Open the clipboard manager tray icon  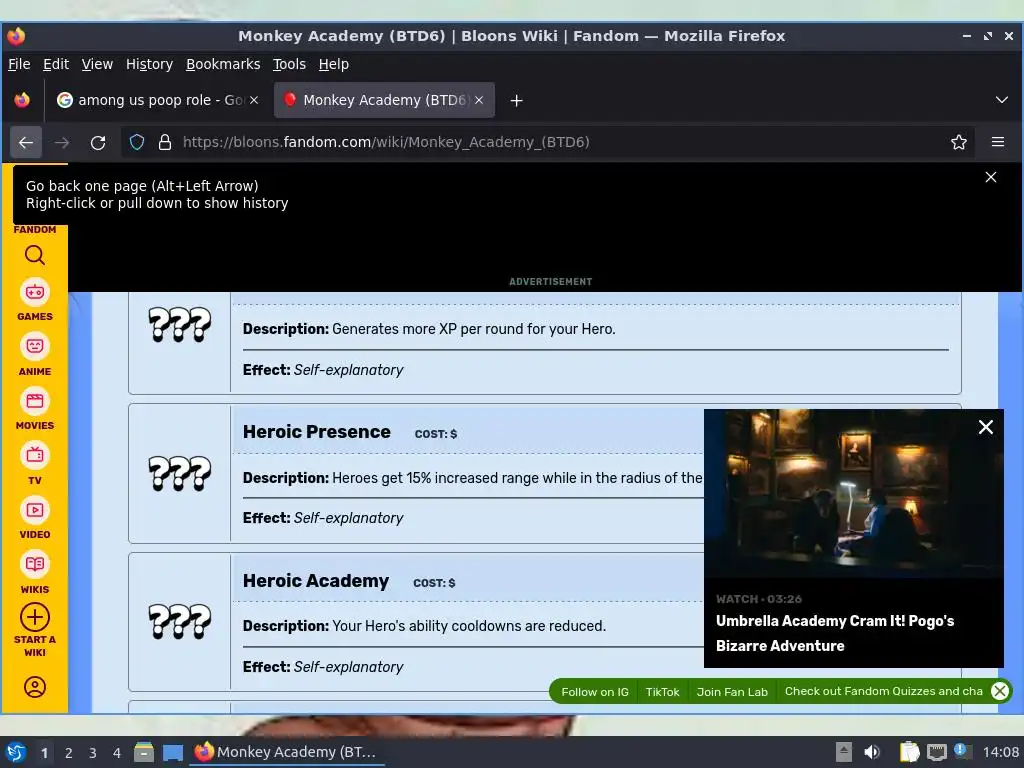pyautogui.click(x=910, y=752)
